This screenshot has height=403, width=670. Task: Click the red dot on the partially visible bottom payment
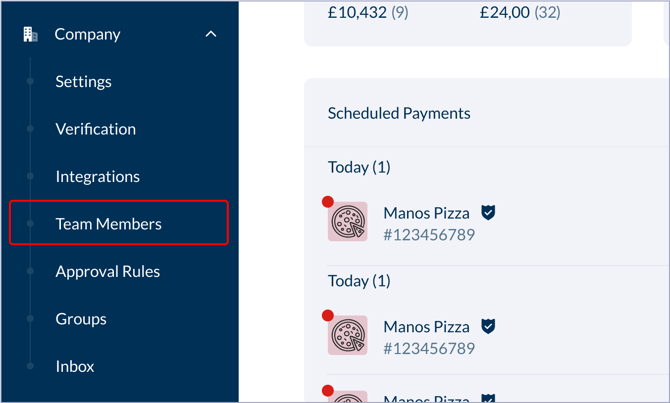click(x=328, y=391)
